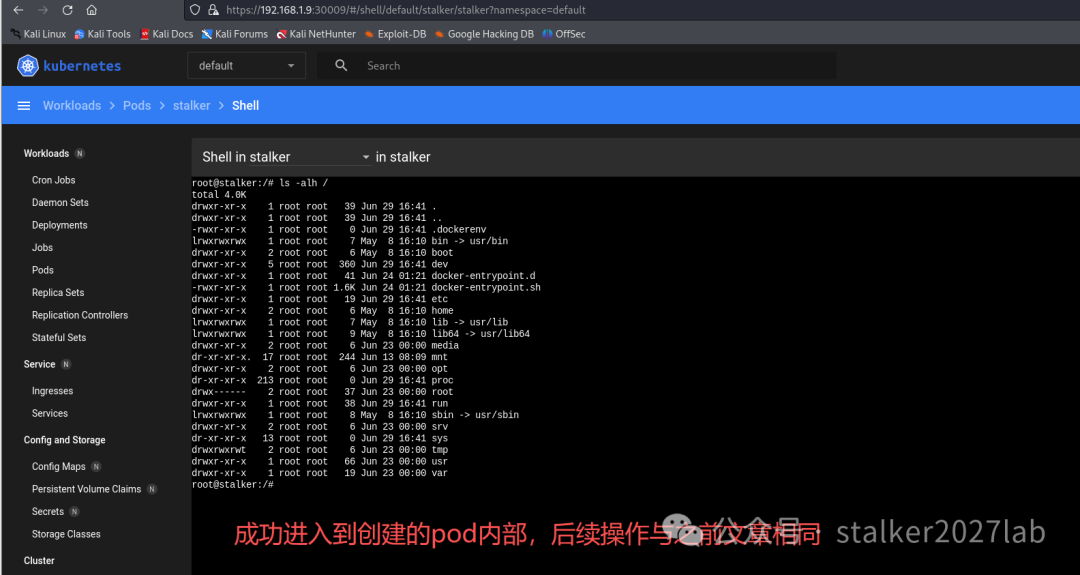Image resolution: width=1080 pixels, height=575 pixels.
Task: Open Jobs in the sidebar
Action: [x=42, y=247]
